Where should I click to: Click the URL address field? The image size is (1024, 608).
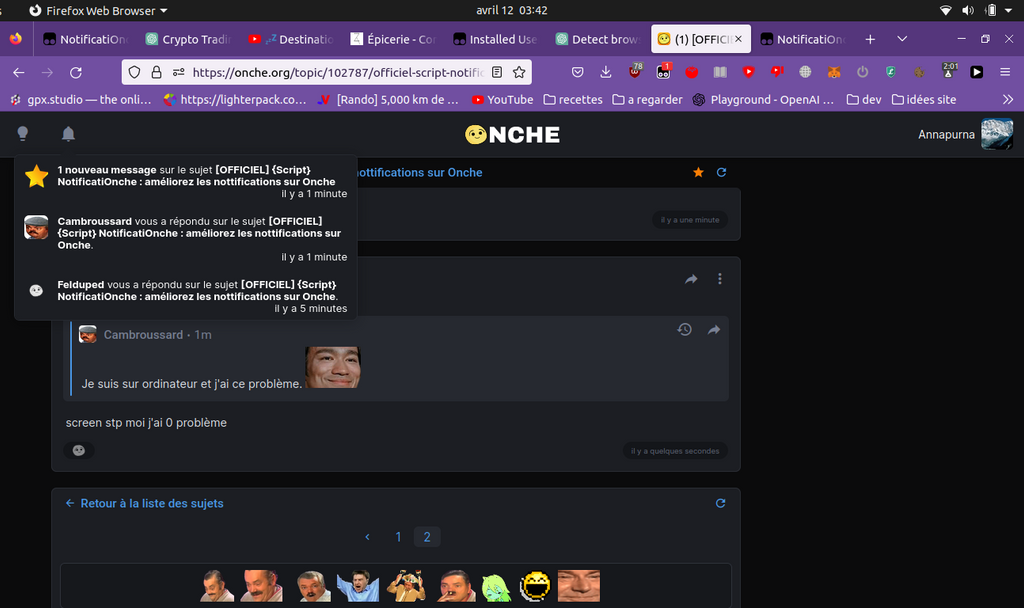click(x=337, y=72)
